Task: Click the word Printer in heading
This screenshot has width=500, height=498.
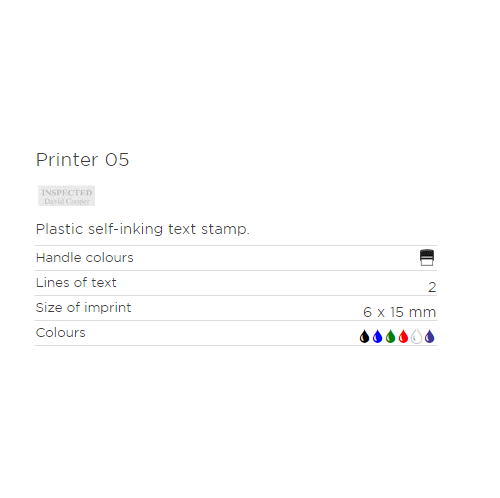Action: point(67,160)
